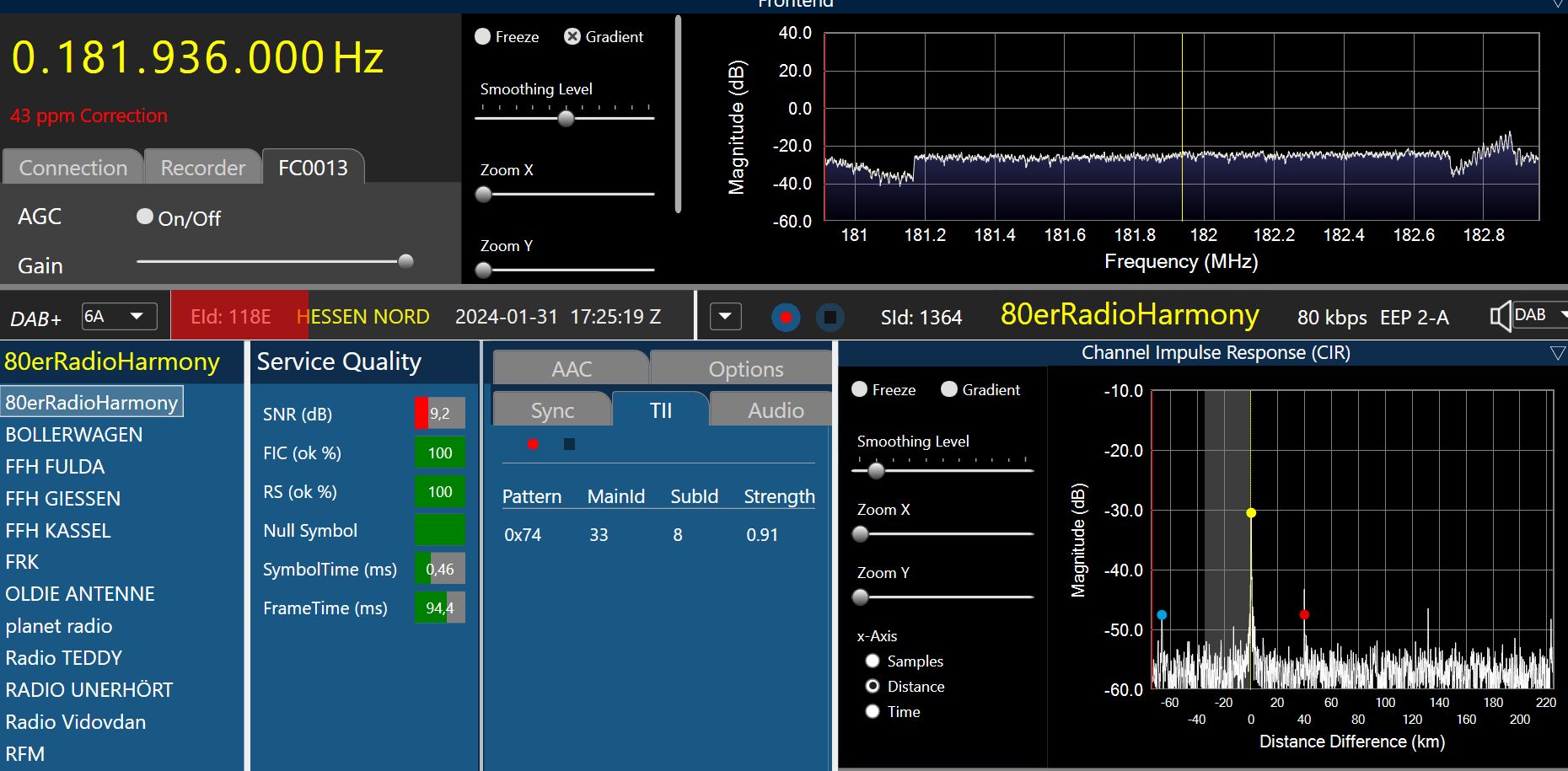1568x771 pixels.
Task: Select FFH KASSEL from the station list
Action: [x=58, y=531]
